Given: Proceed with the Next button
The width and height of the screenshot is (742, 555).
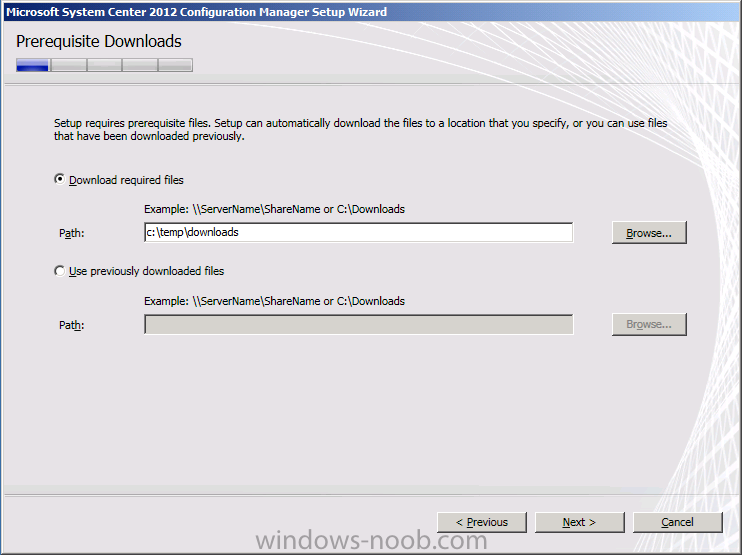Looking at the screenshot, I should coord(580,522).
